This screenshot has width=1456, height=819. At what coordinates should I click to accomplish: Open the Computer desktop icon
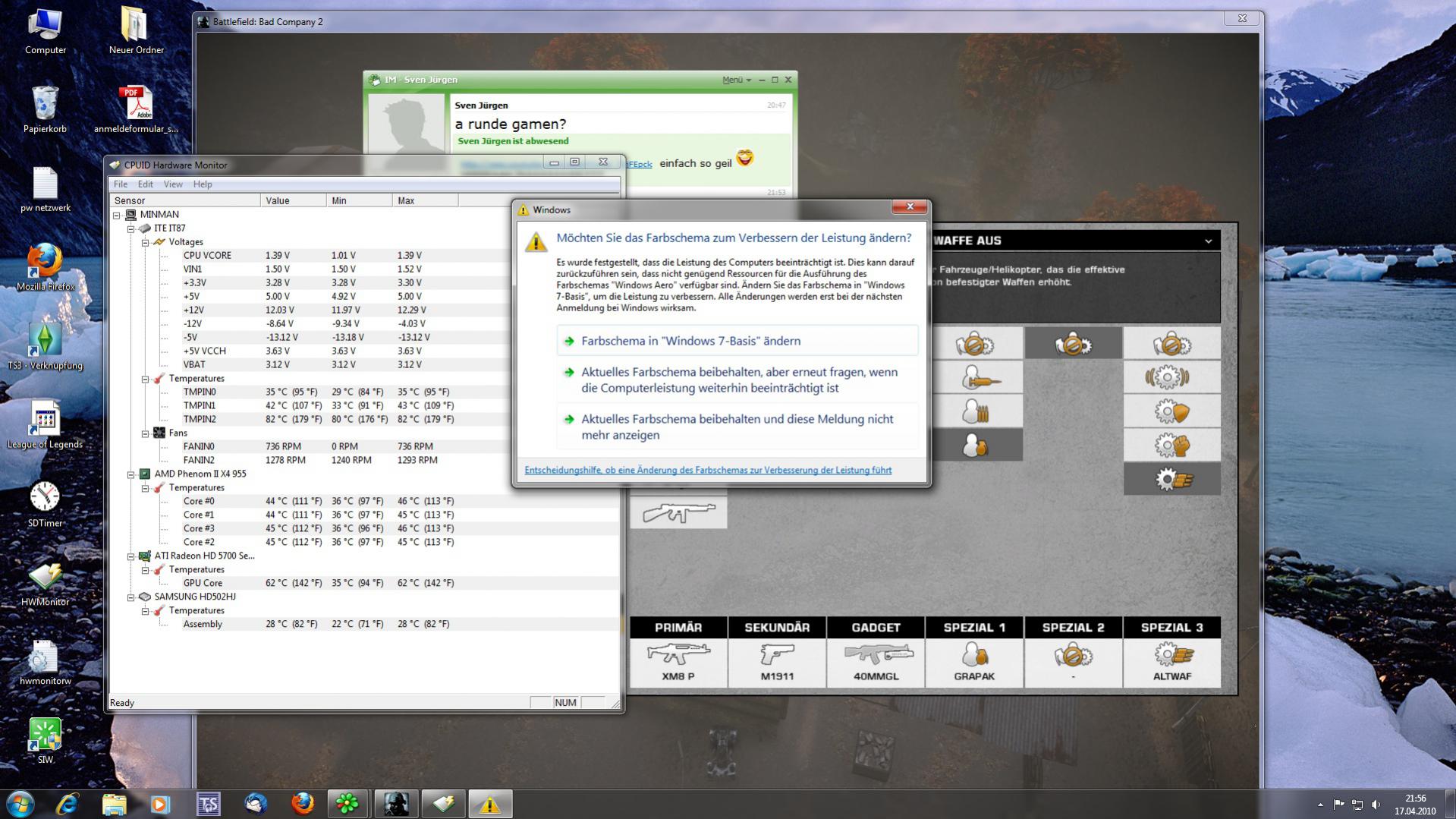(x=45, y=31)
